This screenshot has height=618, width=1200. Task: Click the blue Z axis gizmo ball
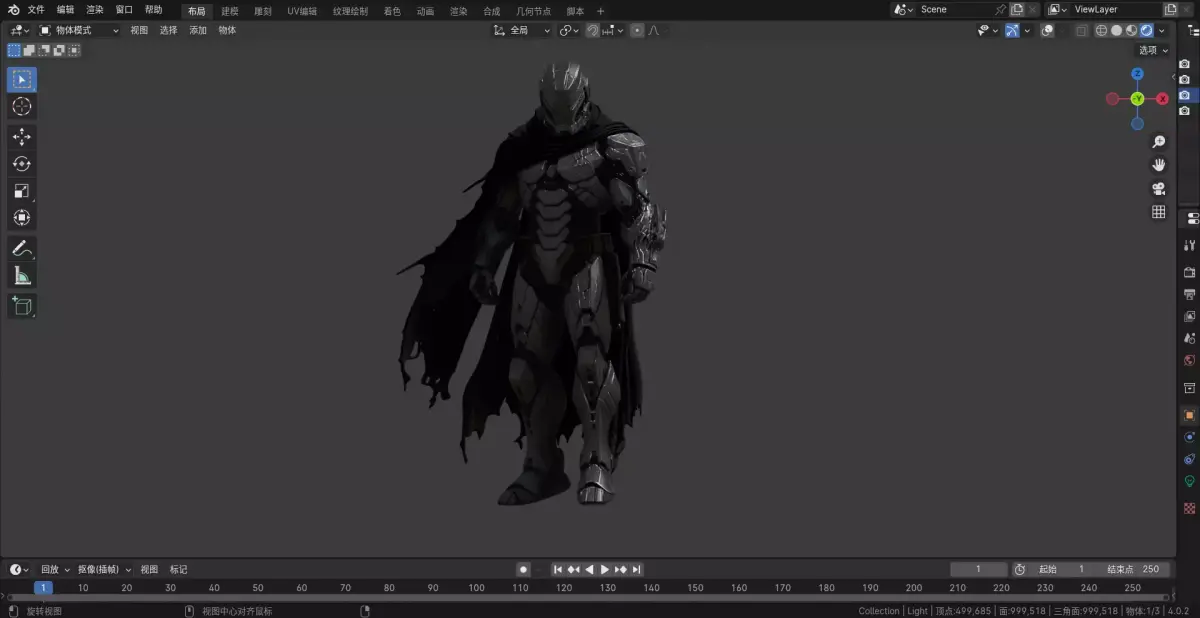tap(1137, 74)
